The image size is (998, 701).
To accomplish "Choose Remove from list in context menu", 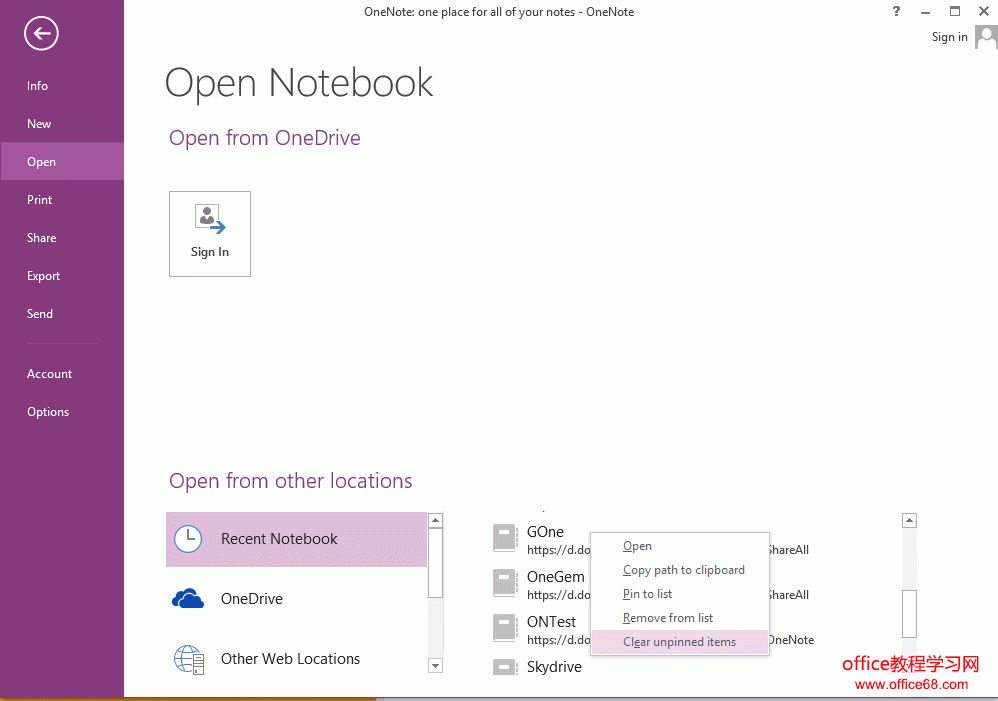I will [x=680, y=618].
